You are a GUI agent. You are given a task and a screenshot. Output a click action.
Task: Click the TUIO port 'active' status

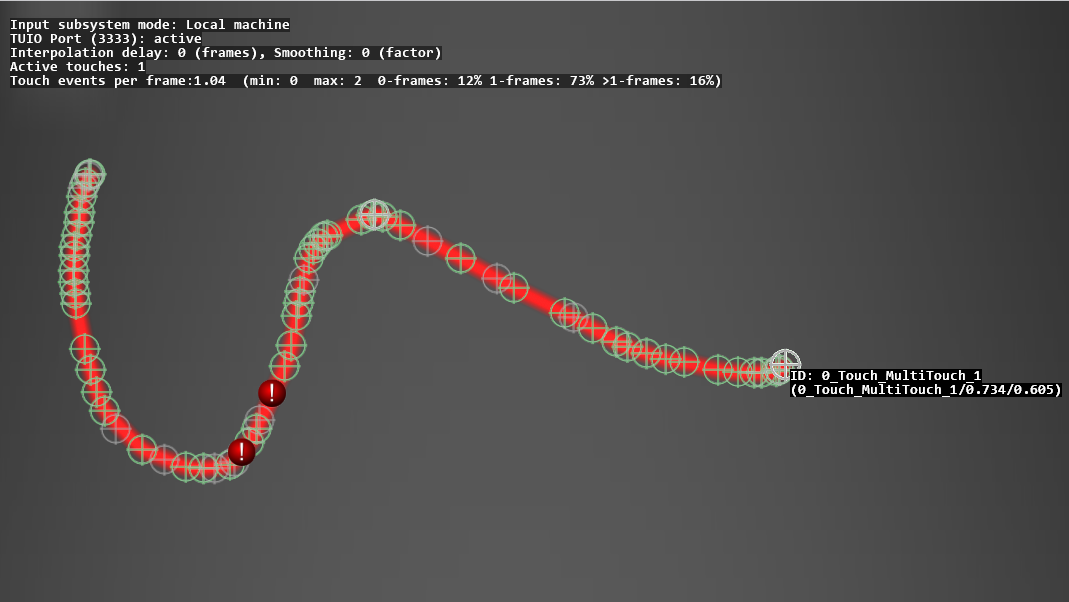[x=177, y=38]
